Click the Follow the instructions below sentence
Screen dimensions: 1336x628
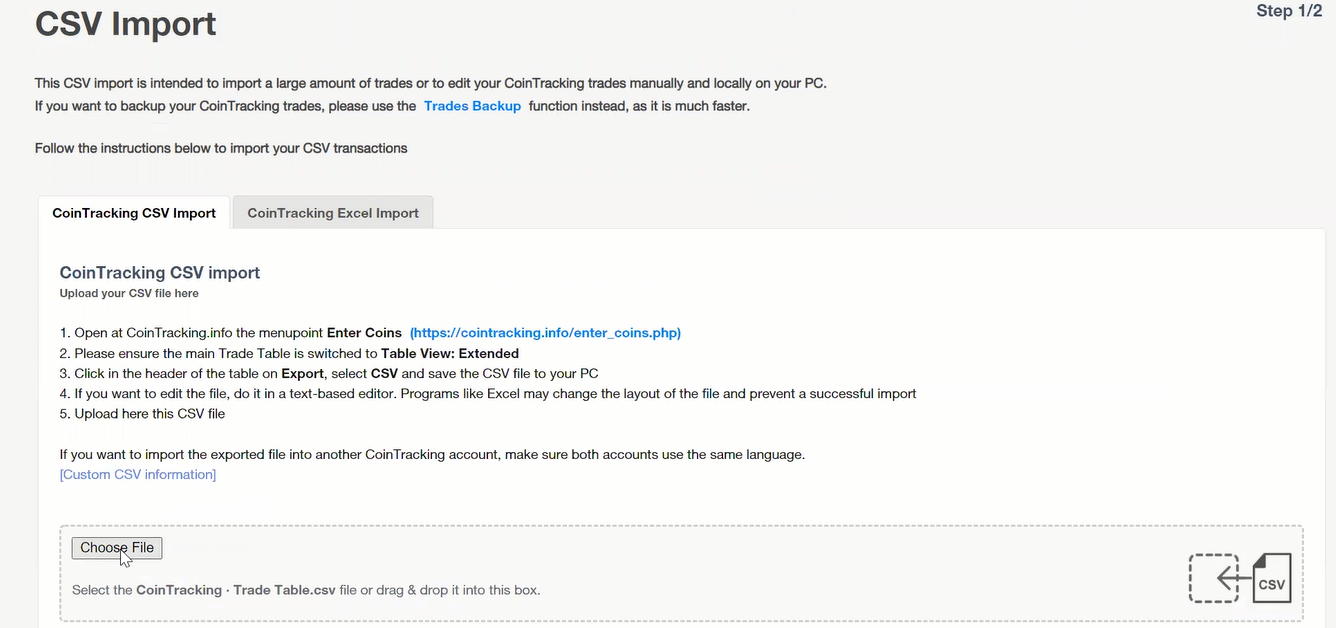221,148
